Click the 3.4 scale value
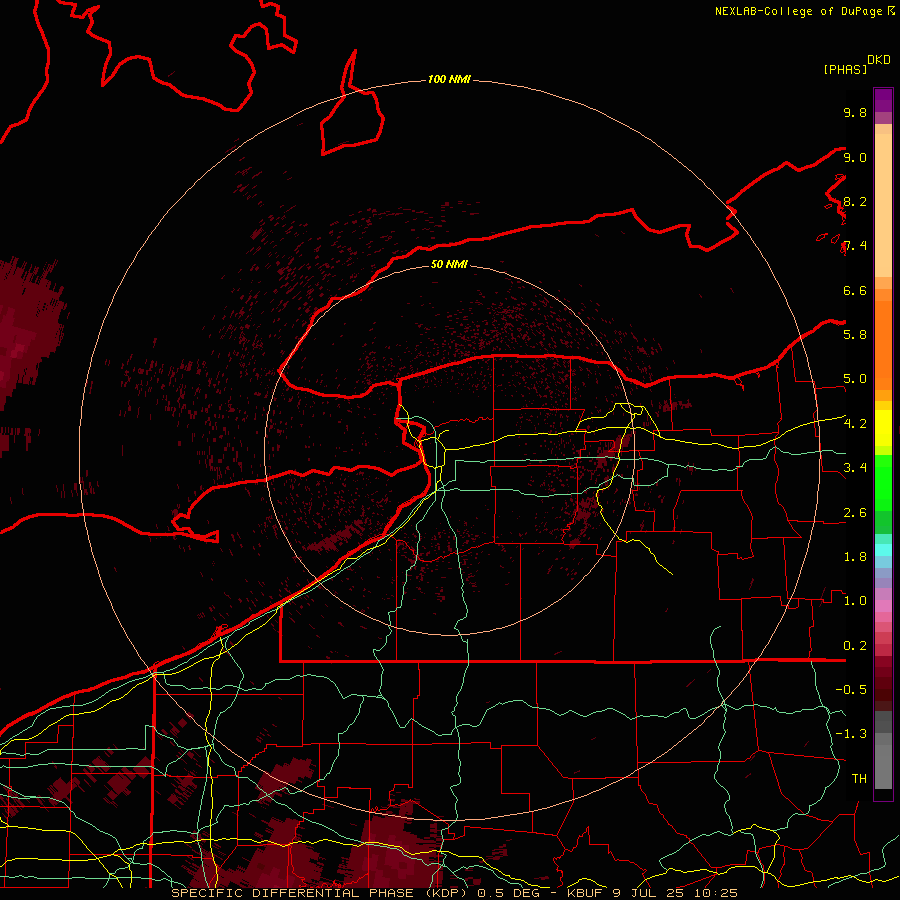900x900 pixels. pyautogui.click(x=855, y=467)
